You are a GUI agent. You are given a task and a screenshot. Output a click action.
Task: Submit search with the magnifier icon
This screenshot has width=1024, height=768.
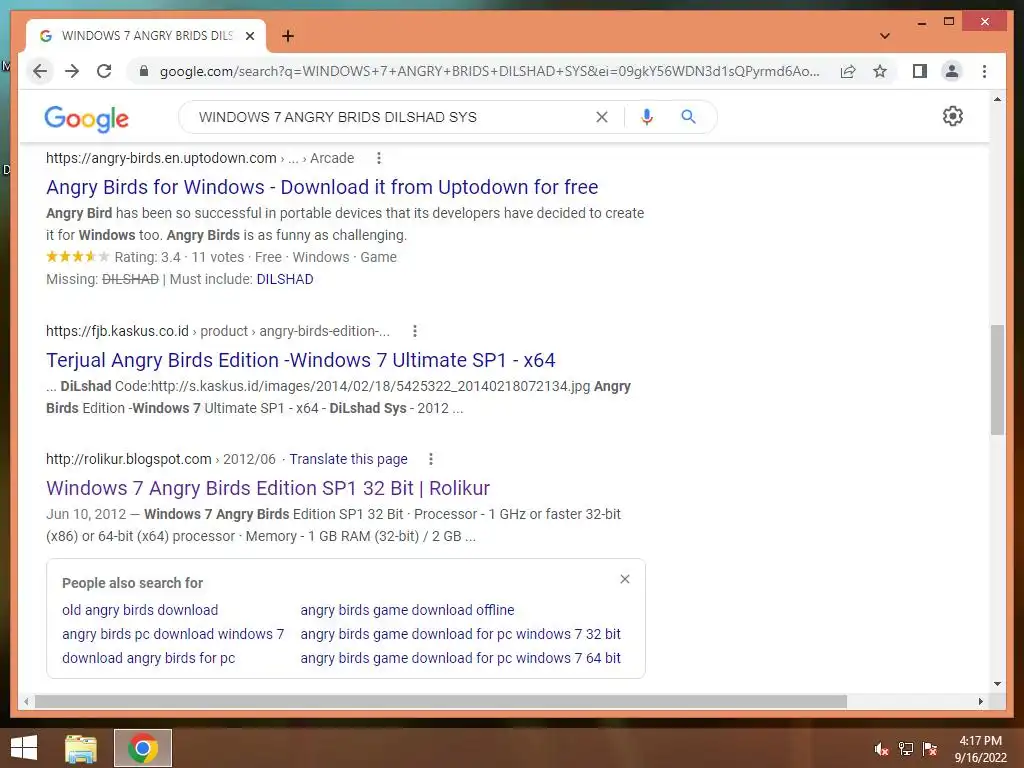coord(688,117)
